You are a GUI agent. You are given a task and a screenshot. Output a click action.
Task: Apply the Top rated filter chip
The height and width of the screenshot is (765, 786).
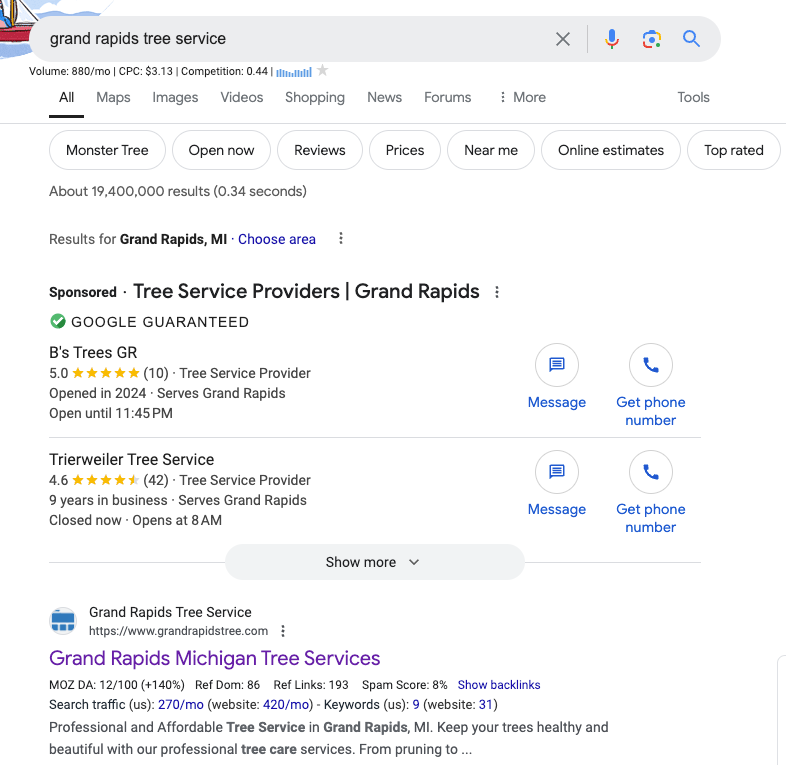pos(734,150)
